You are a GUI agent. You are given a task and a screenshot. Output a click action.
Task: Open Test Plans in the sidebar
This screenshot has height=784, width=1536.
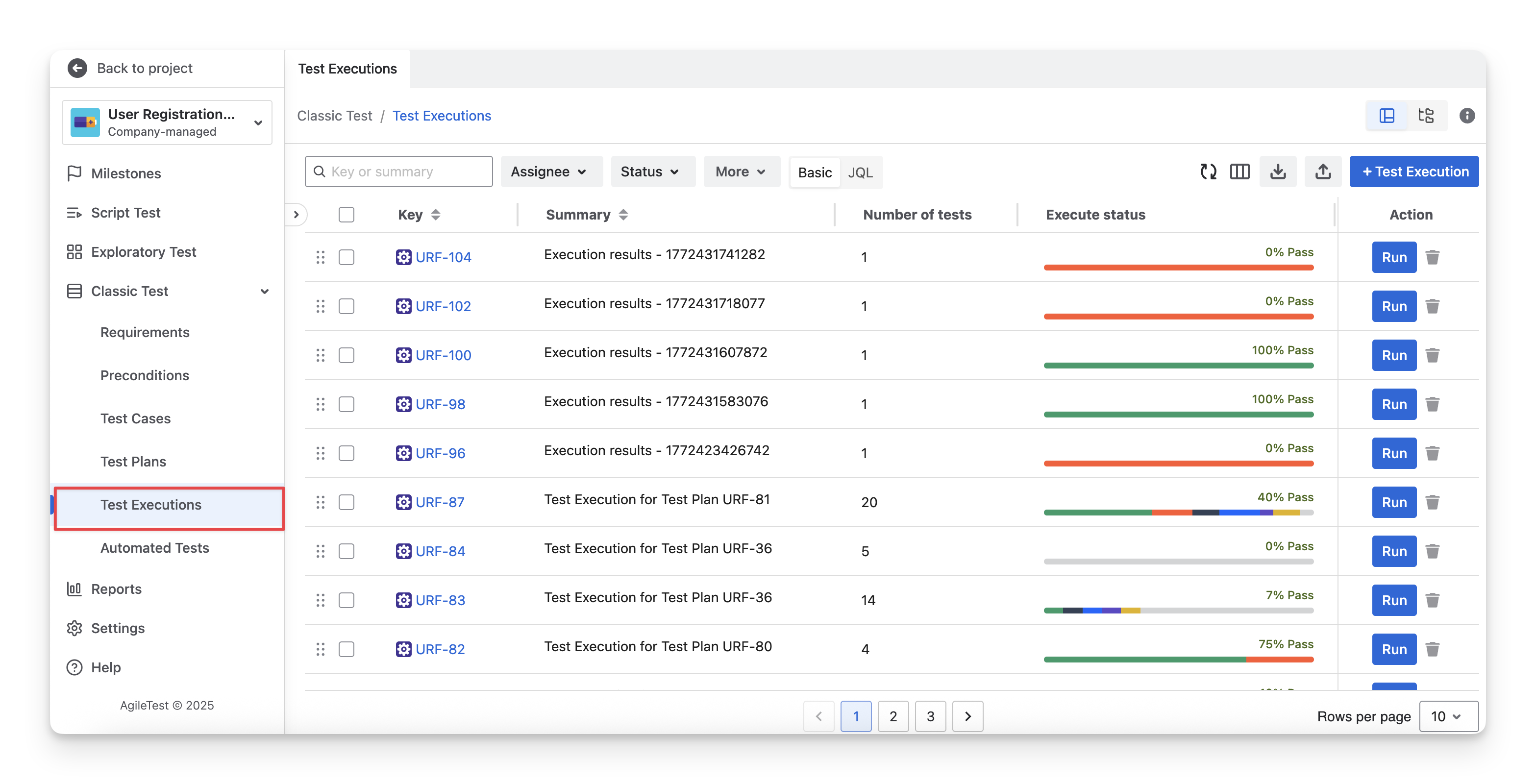(133, 462)
